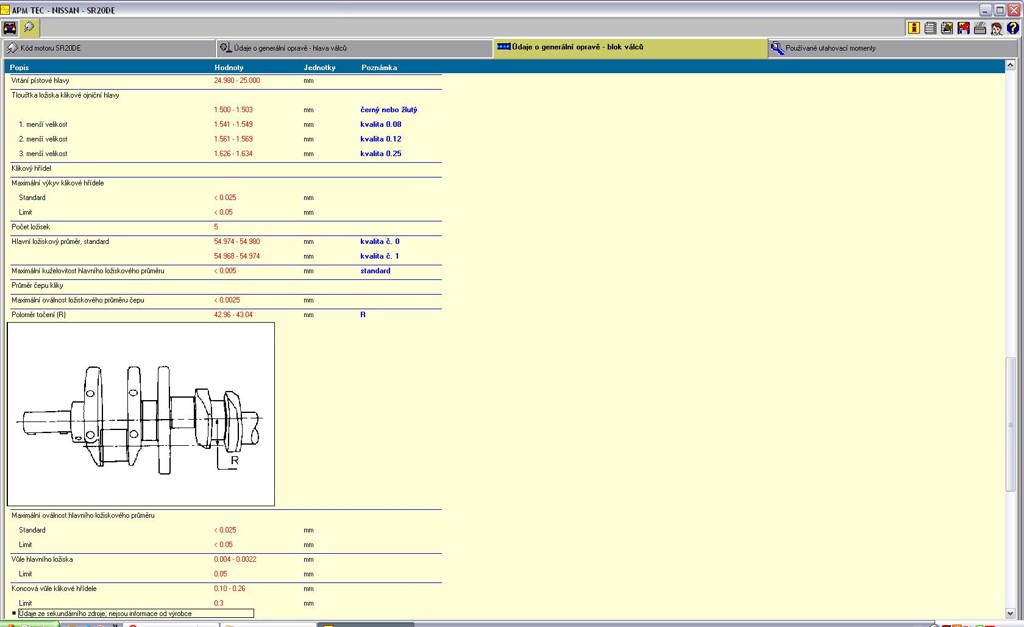The image size is (1024, 627).
Task: Open the hlava válců overhaul data tab
Action: [353, 48]
